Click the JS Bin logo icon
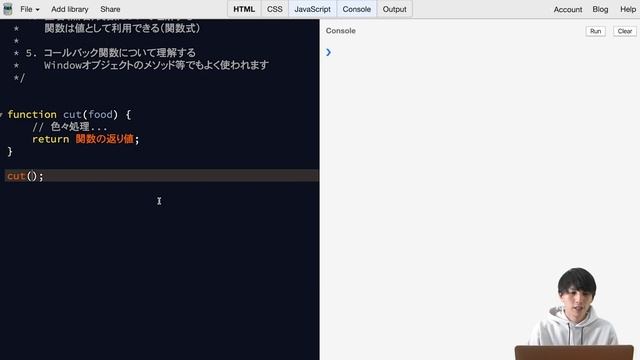The height and width of the screenshot is (360, 640). [x=7, y=9]
